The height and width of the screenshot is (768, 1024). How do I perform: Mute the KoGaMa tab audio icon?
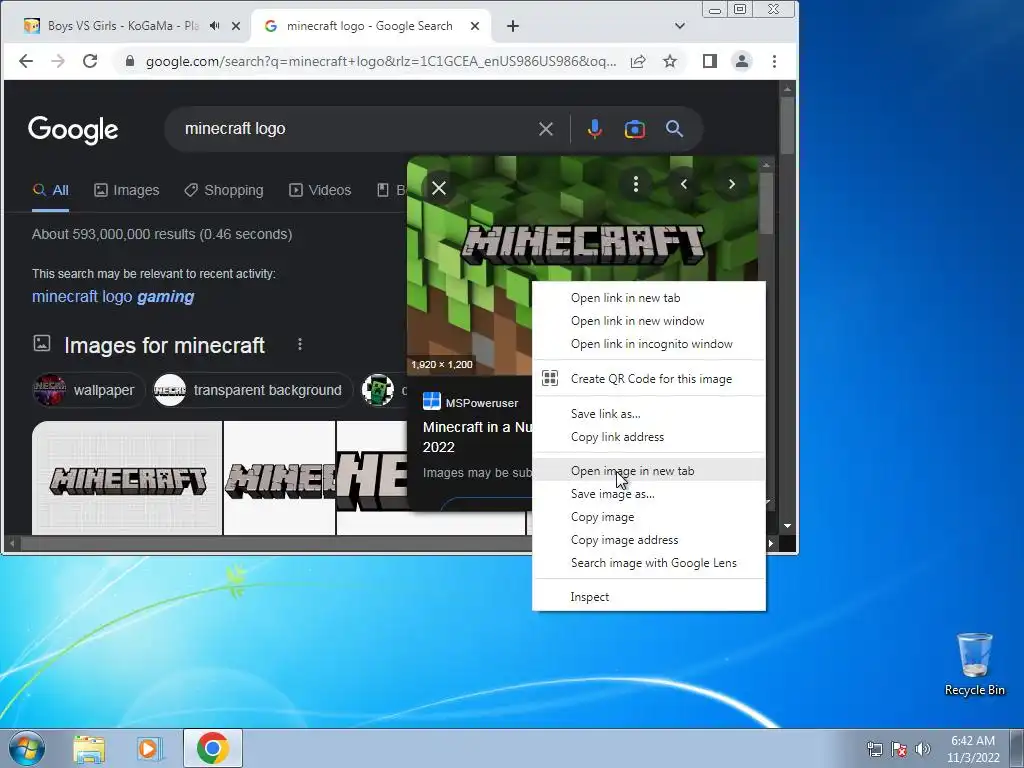pyautogui.click(x=214, y=26)
